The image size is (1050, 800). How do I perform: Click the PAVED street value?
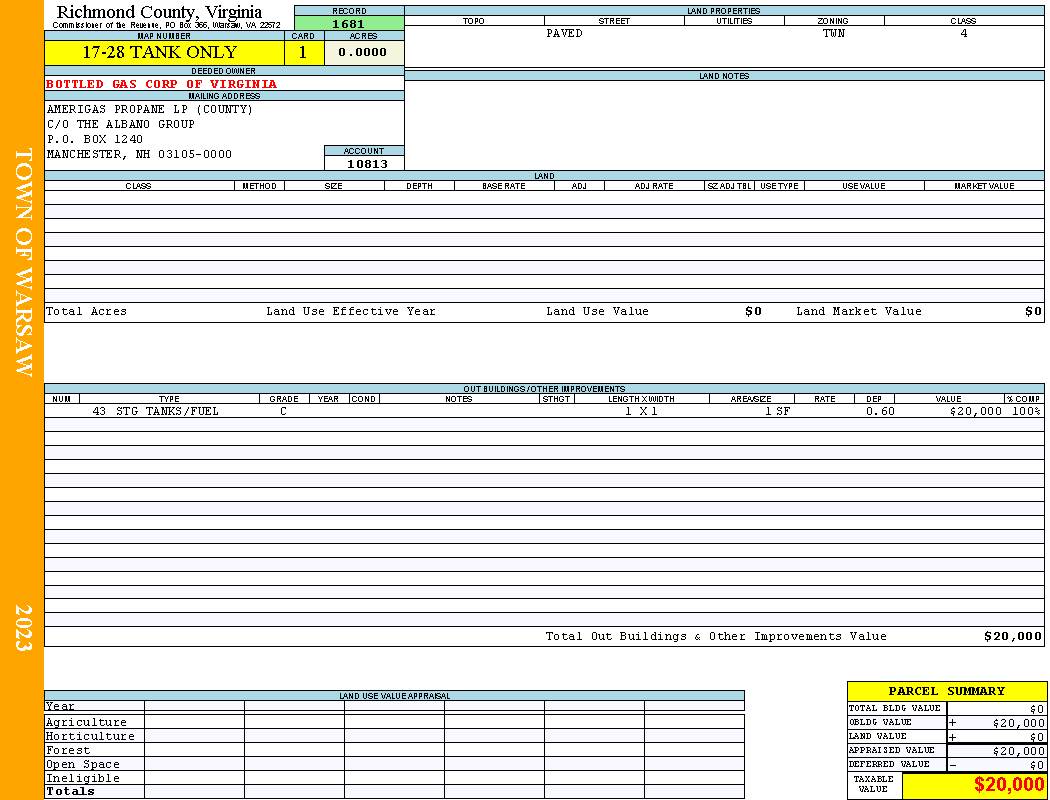click(x=565, y=33)
